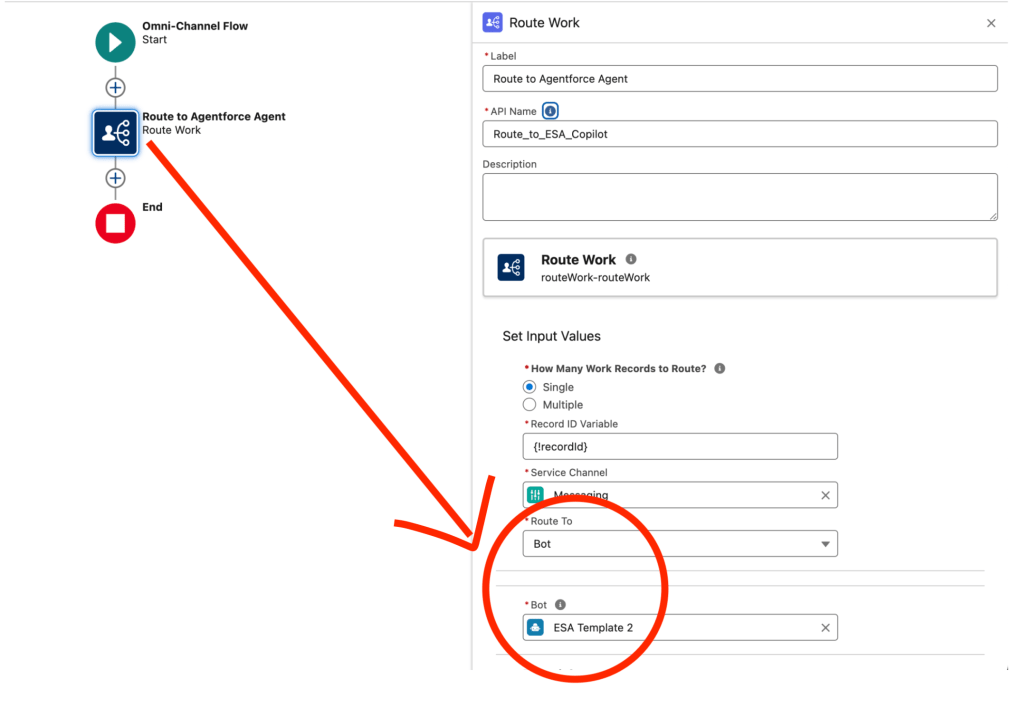Open info icon beside Route Work heading
Image resolution: width=1030 pixels, height=708 pixels.
(x=631, y=259)
